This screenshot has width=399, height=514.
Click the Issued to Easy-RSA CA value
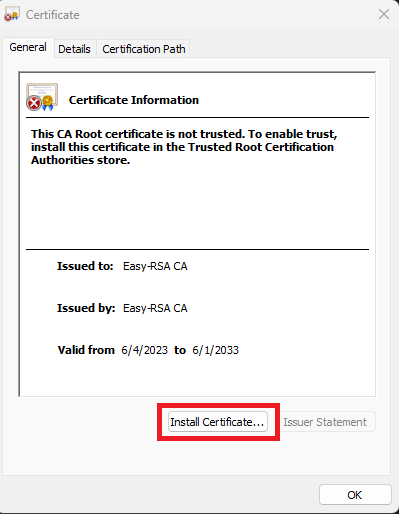(x=155, y=266)
